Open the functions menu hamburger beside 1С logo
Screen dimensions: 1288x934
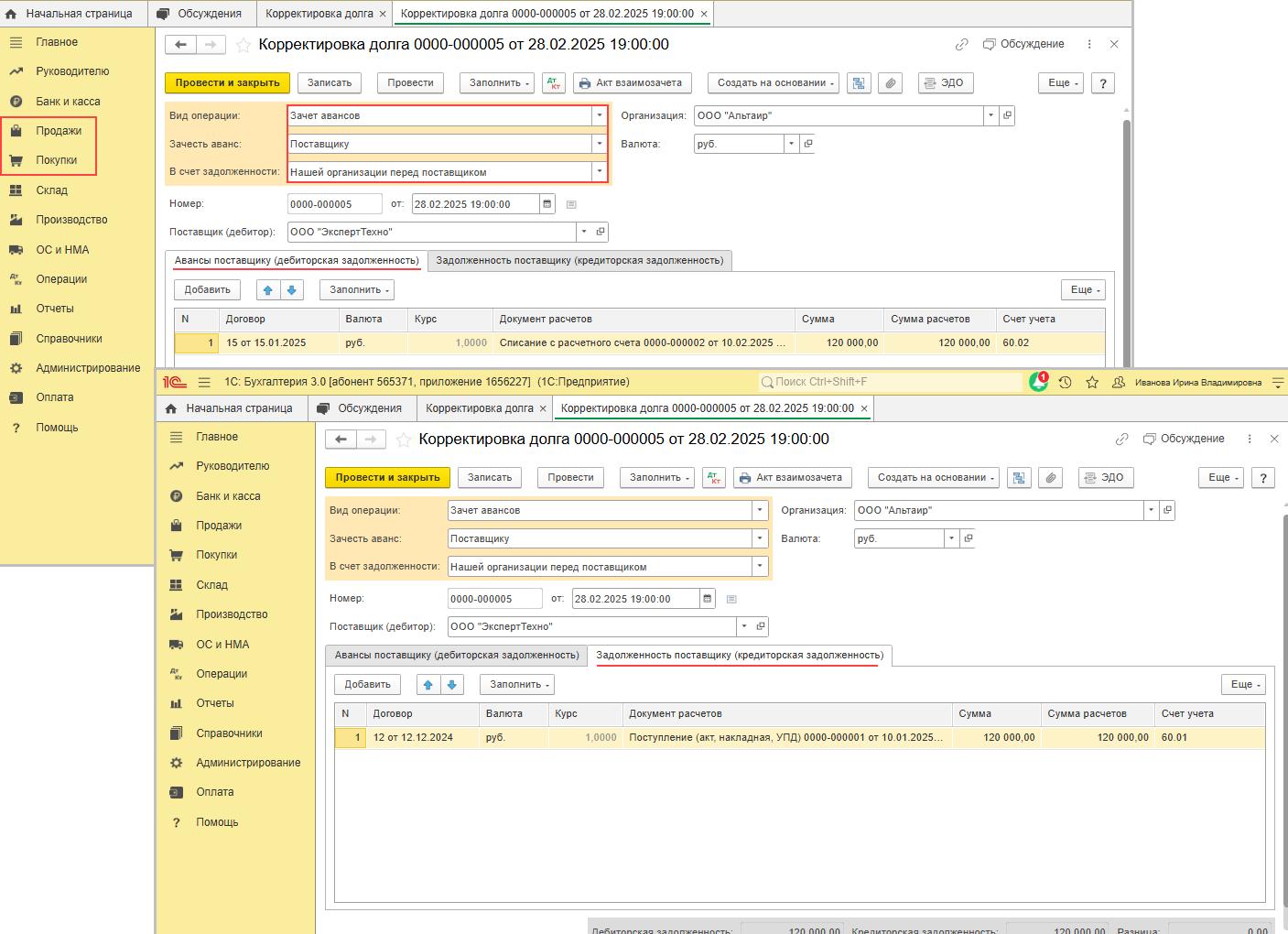point(204,382)
